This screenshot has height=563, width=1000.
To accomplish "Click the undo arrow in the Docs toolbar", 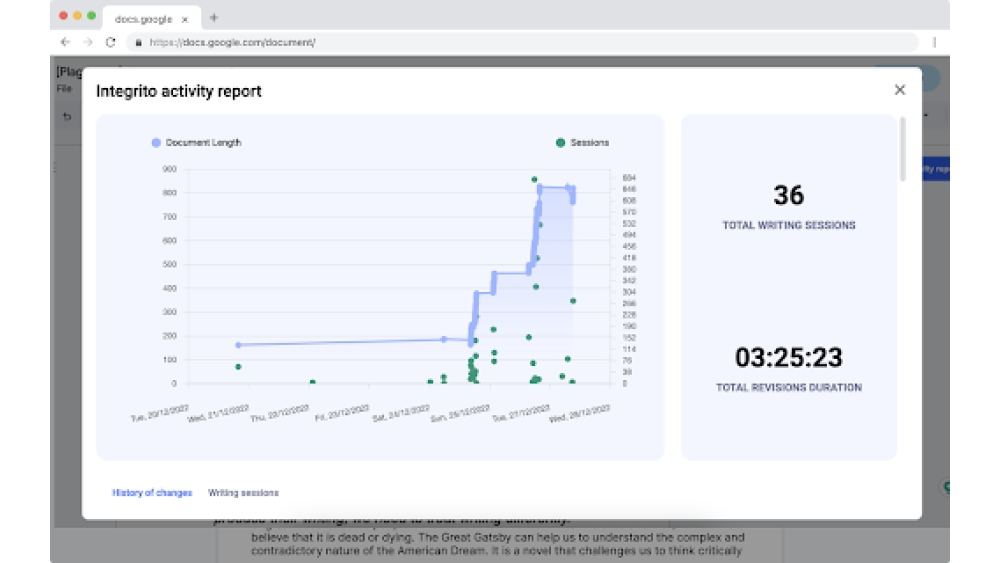I will click(x=67, y=117).
